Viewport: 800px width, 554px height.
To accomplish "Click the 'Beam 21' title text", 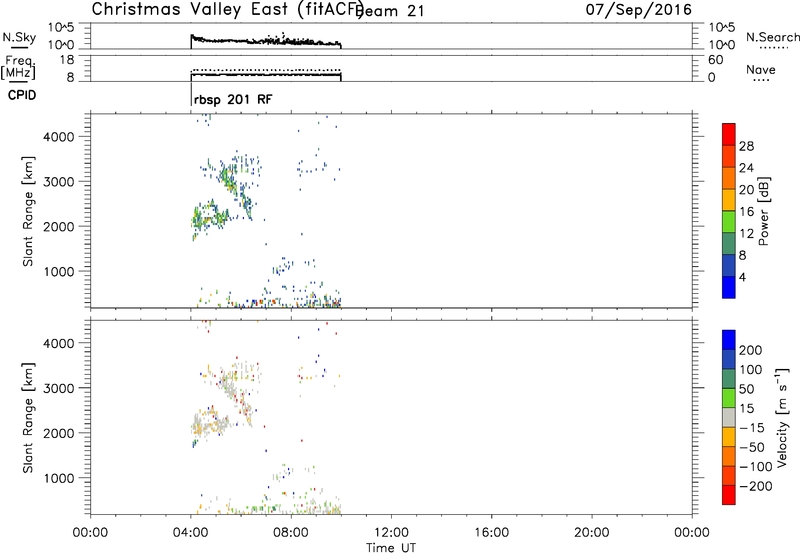I will [x=391, y=11].
